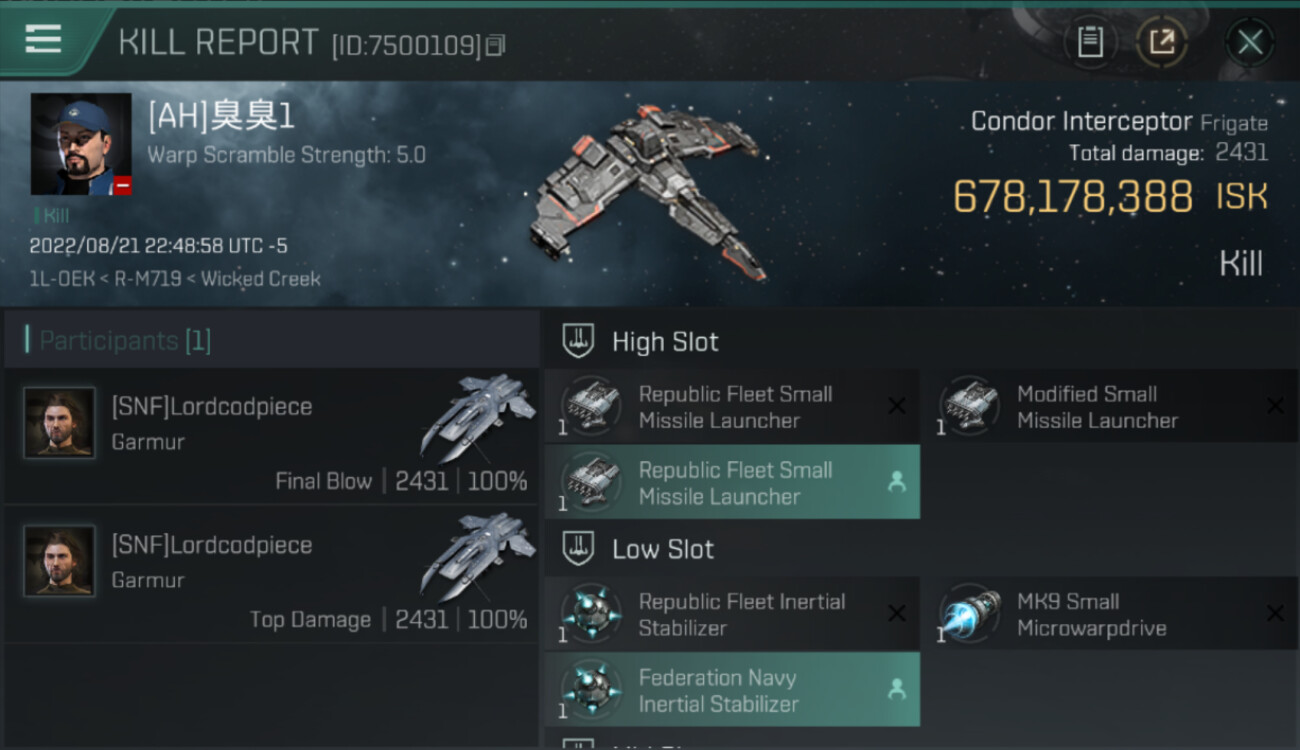Copy the kill report ID number
Viewport: 1300px width, 750px height.
coord(496,45)
